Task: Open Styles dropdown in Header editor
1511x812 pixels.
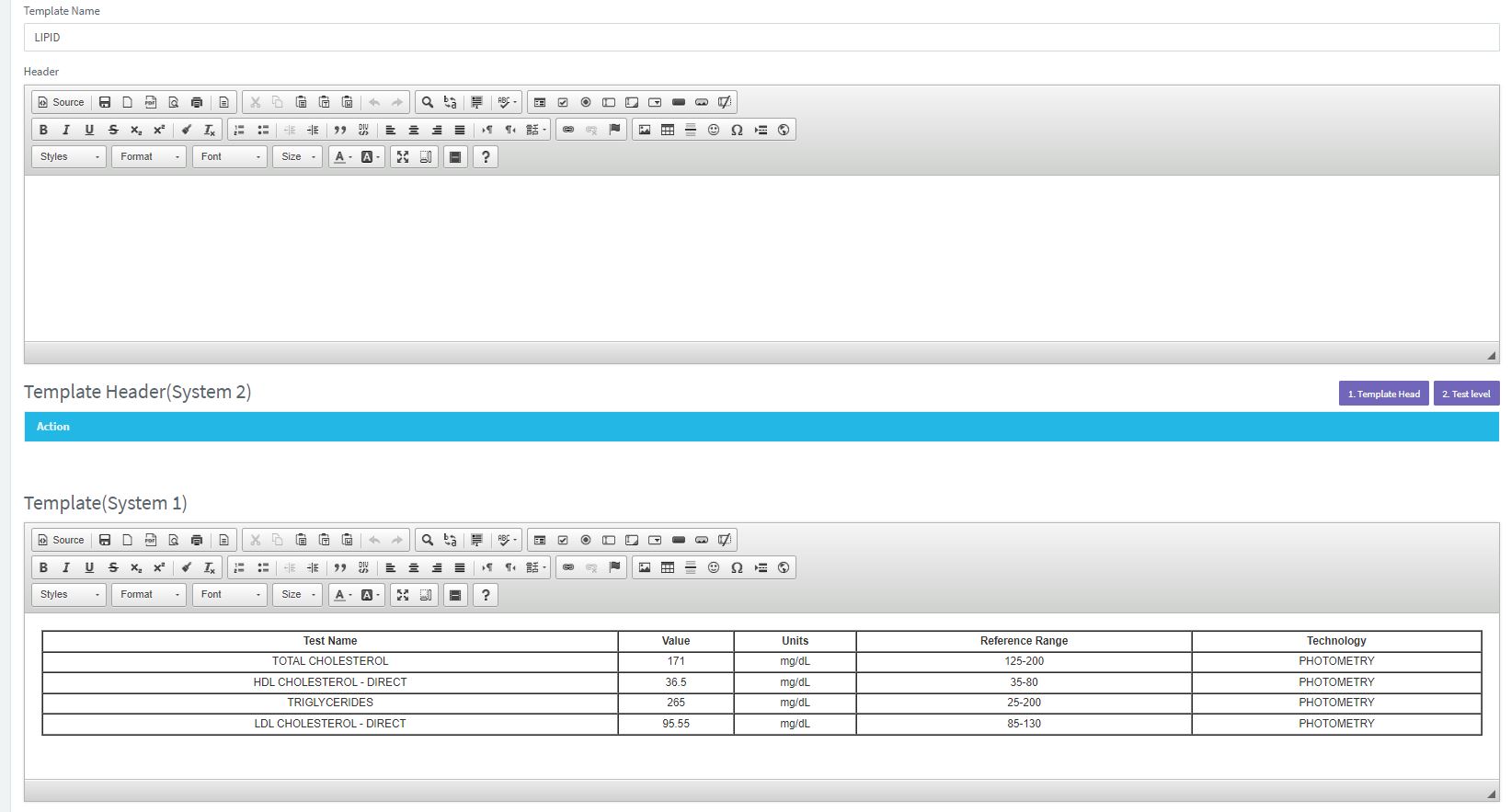Action: (69, 157)
